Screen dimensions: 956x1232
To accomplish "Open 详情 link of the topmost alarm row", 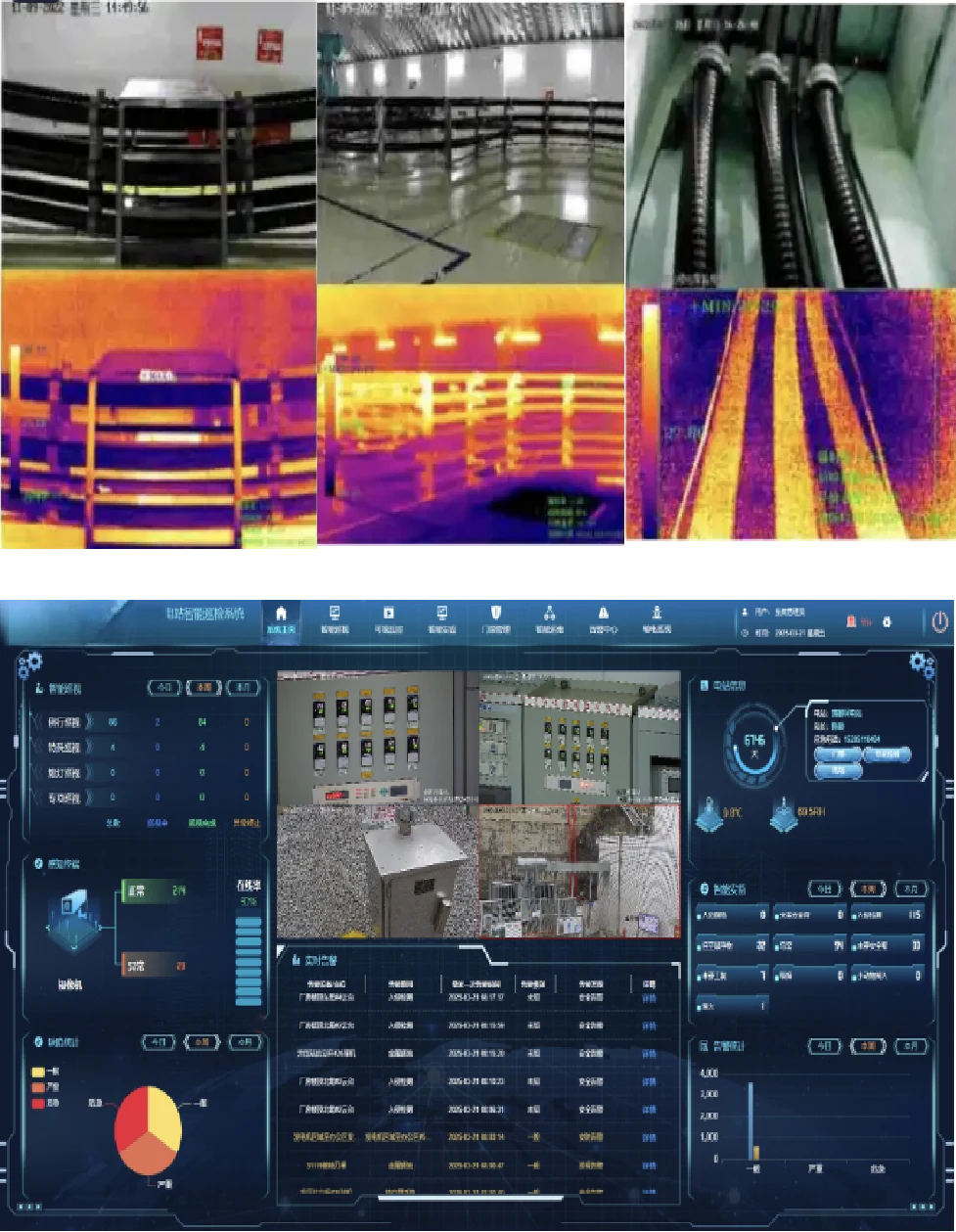I will pyautogui.click(x=649, y=998).
